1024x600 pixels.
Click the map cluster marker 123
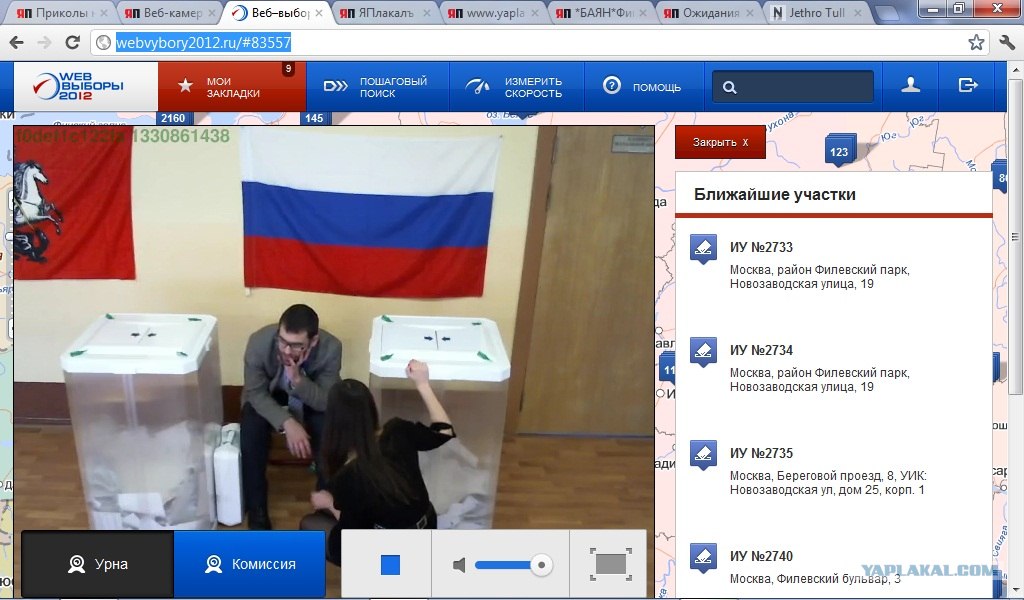pos(840,150)
